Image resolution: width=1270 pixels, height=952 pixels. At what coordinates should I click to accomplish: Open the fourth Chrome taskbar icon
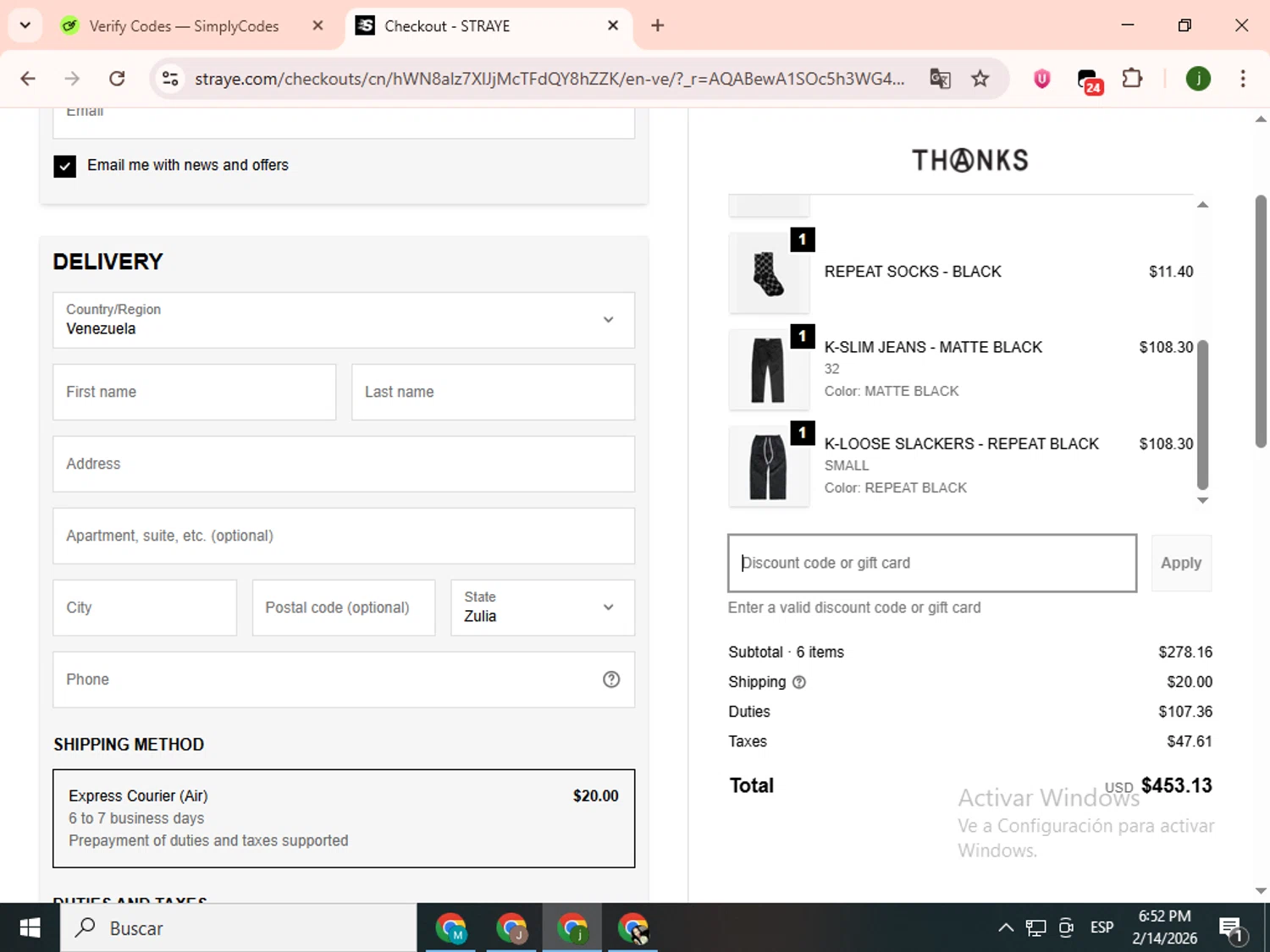point(633,928)
